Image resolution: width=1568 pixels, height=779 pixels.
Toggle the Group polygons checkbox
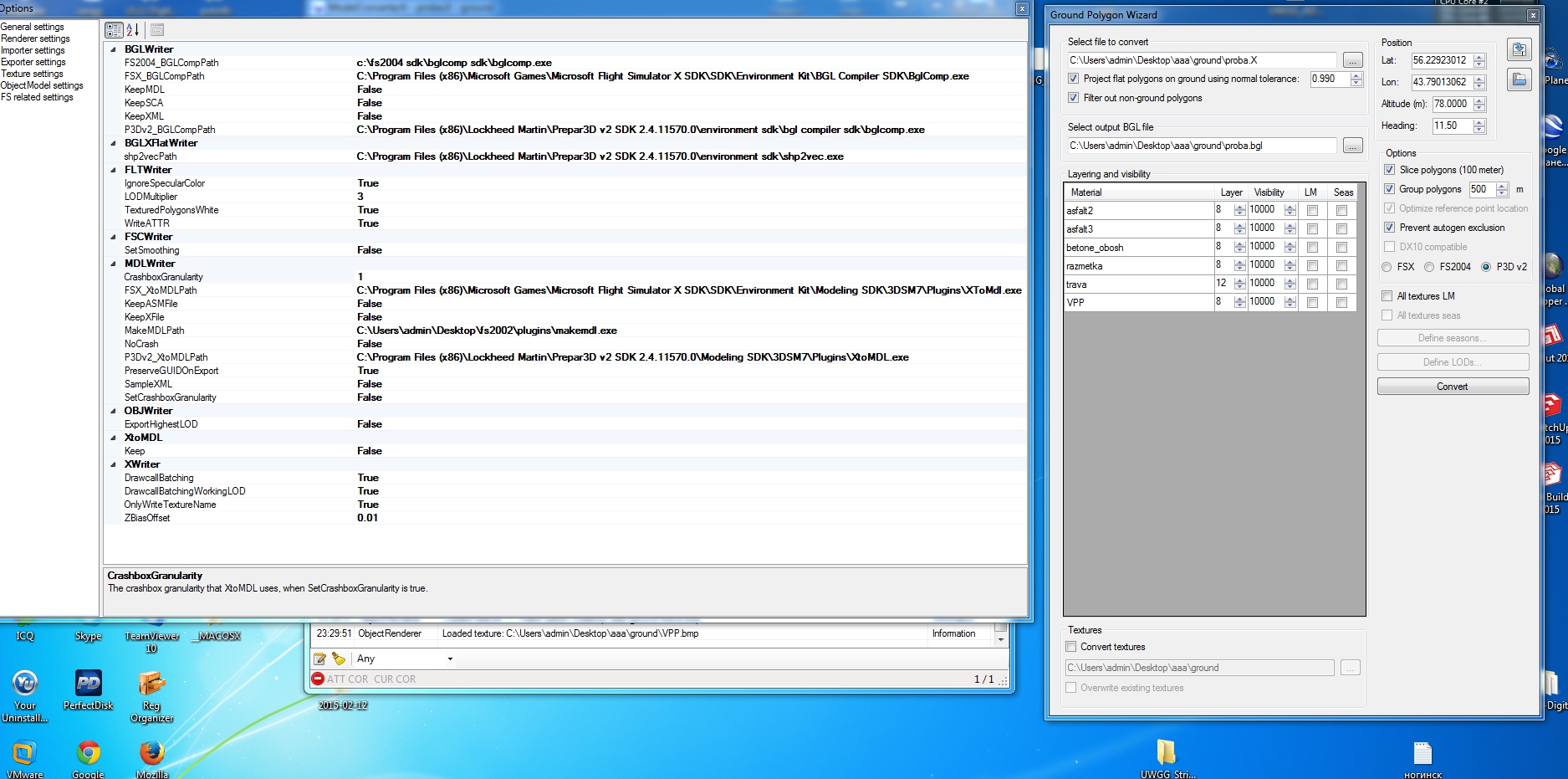[x=1390, y=189]
